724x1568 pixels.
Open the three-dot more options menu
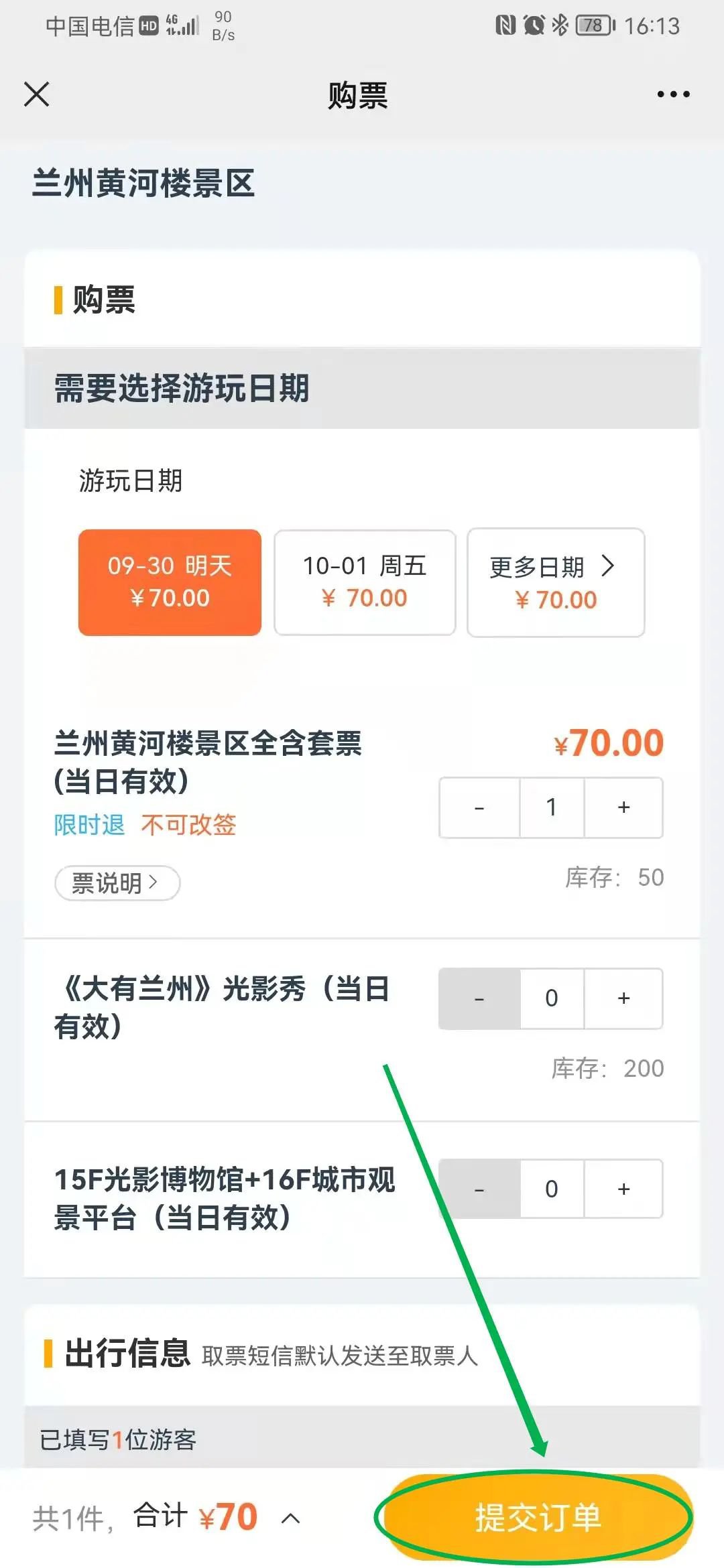pos(673,94)
